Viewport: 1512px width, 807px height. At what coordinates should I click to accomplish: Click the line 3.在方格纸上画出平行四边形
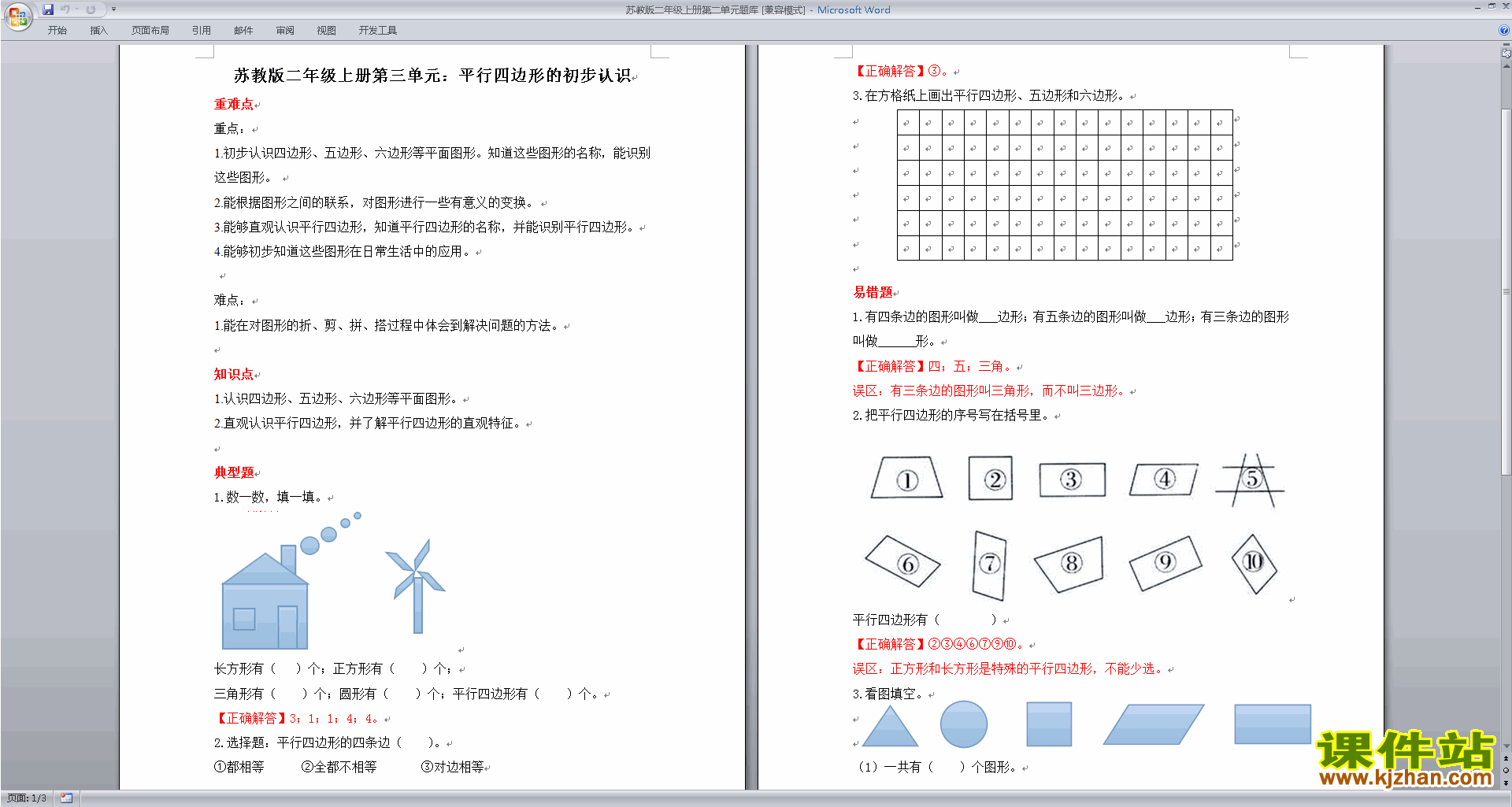tap(990, 95)
